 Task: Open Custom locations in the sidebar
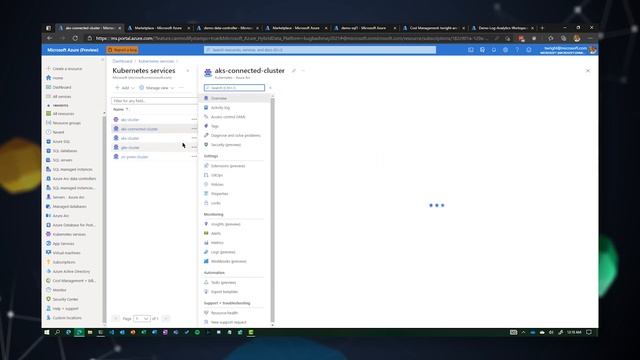click(67, 318)
